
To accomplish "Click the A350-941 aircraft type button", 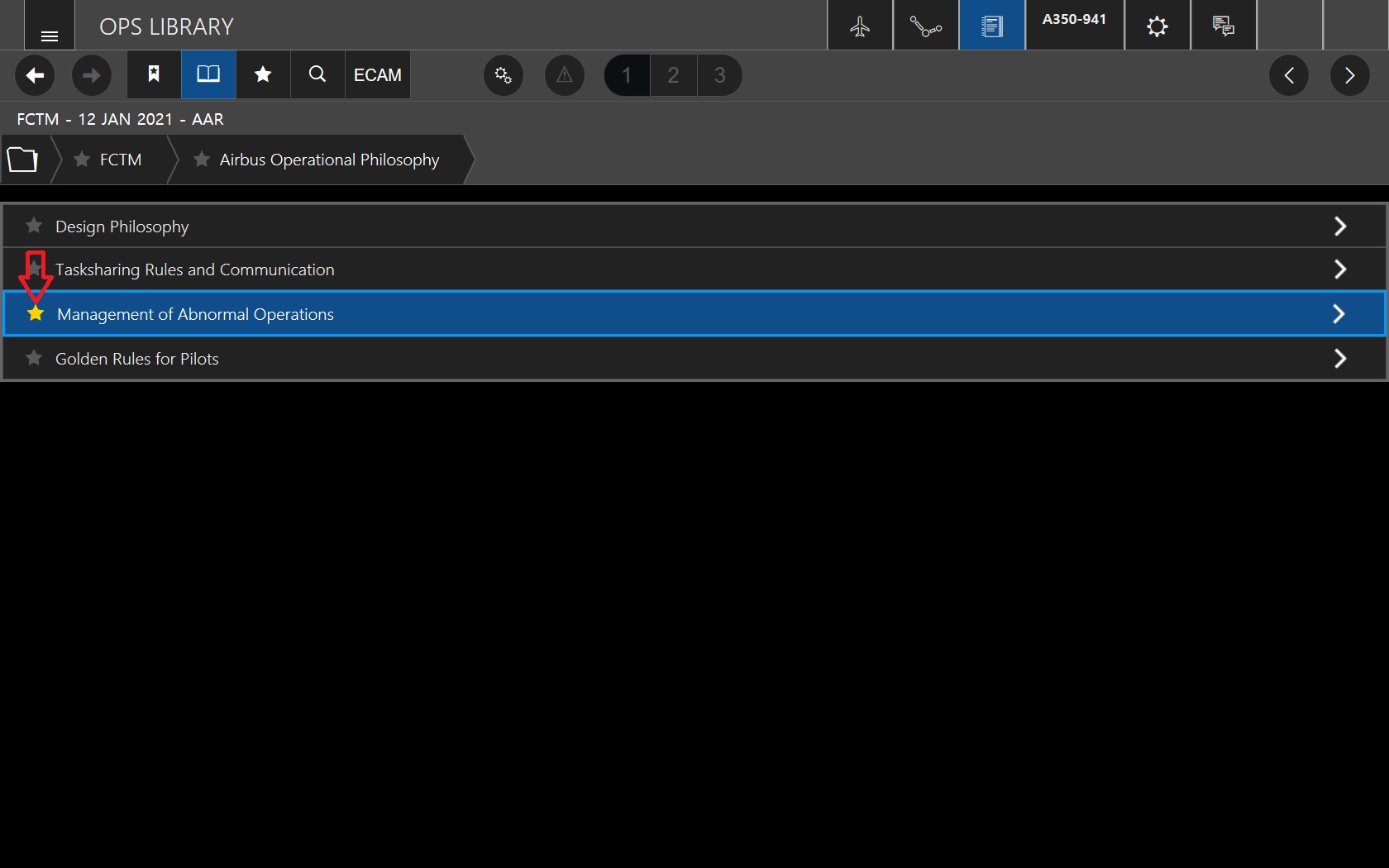I will (x=1075, y=26).
